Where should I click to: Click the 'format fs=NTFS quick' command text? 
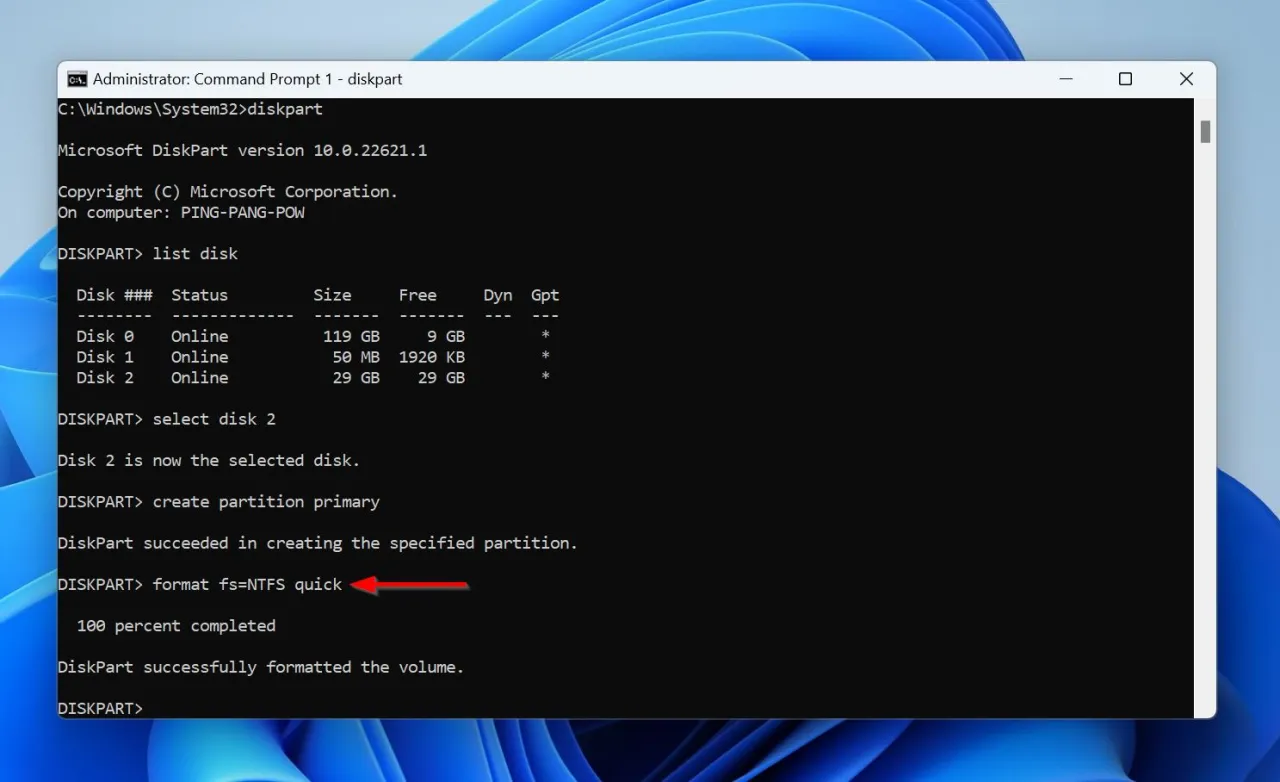(x=247, y=584)
